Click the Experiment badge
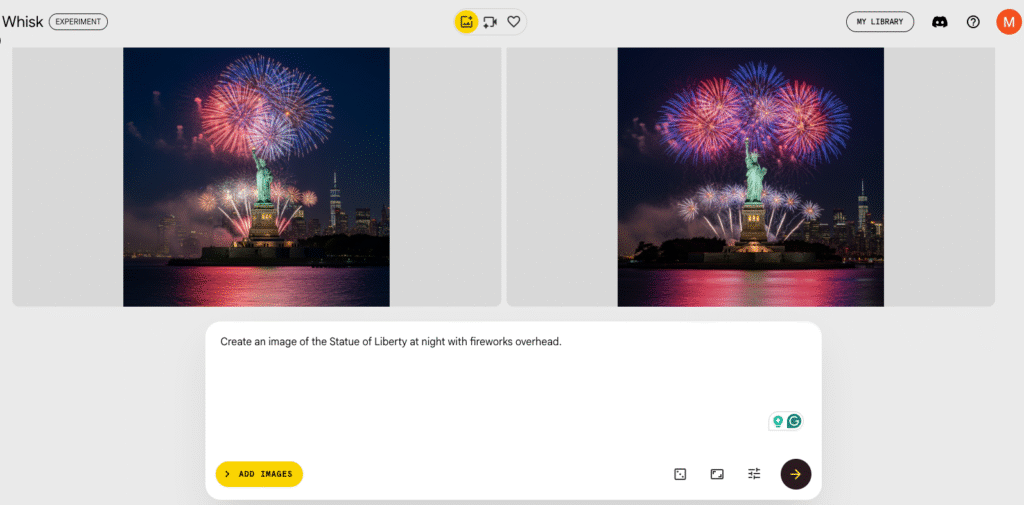This screenshot has height=505, width=1024. (78, 22)
